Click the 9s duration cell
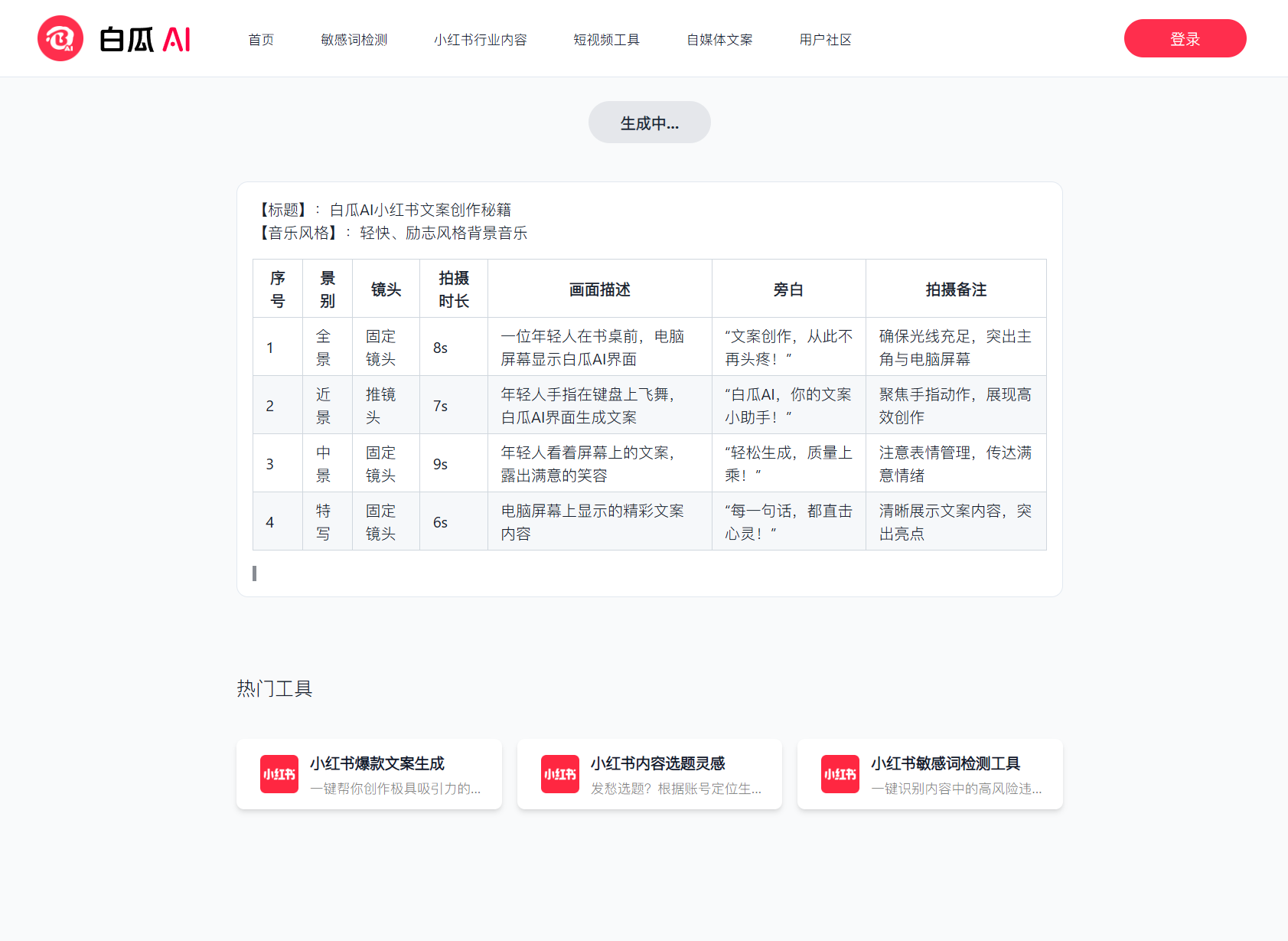 (x=454, y=464)
